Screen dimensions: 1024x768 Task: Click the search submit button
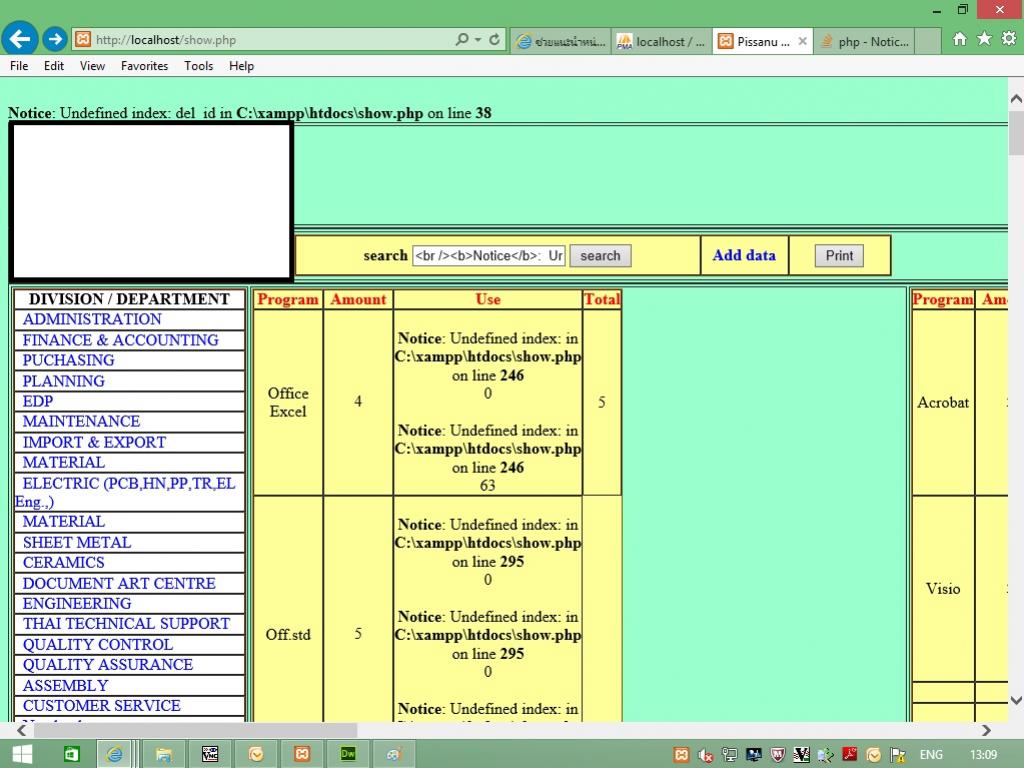(600, 255)
